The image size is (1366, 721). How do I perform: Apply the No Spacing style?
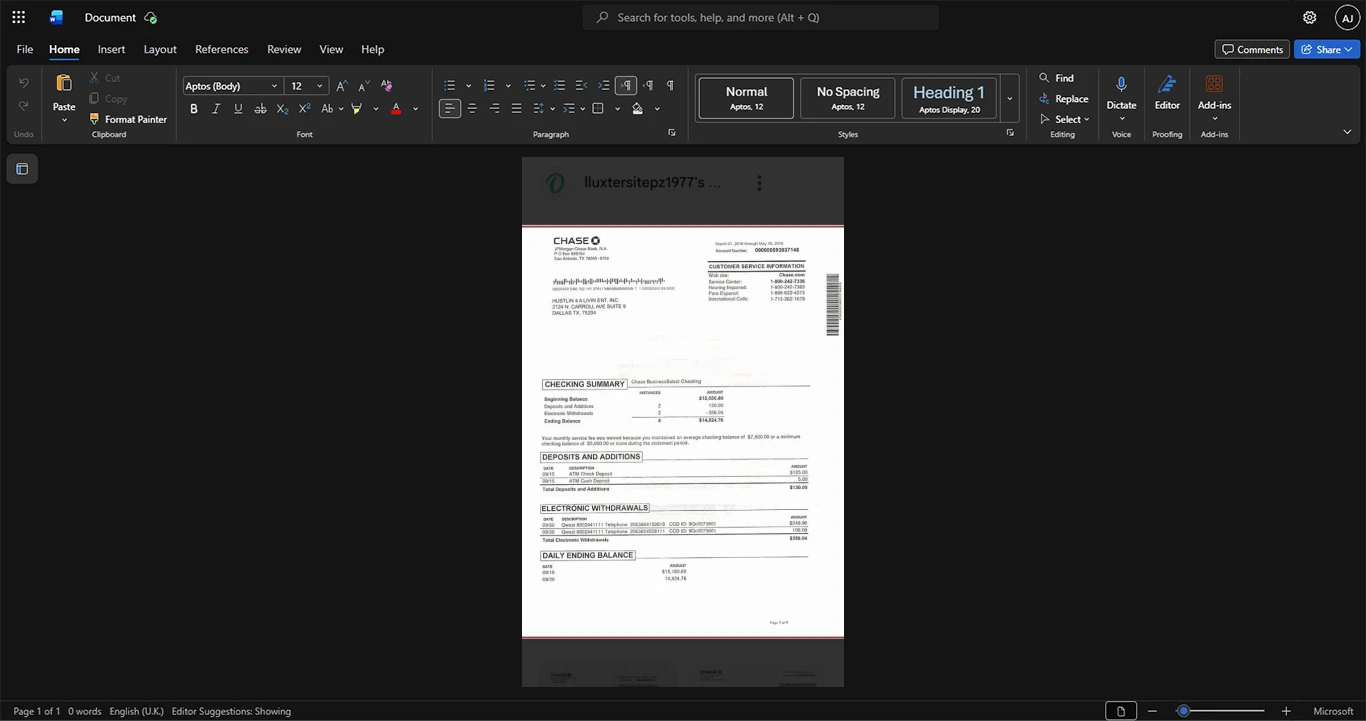pyautogui.click(x=848, y=98)
